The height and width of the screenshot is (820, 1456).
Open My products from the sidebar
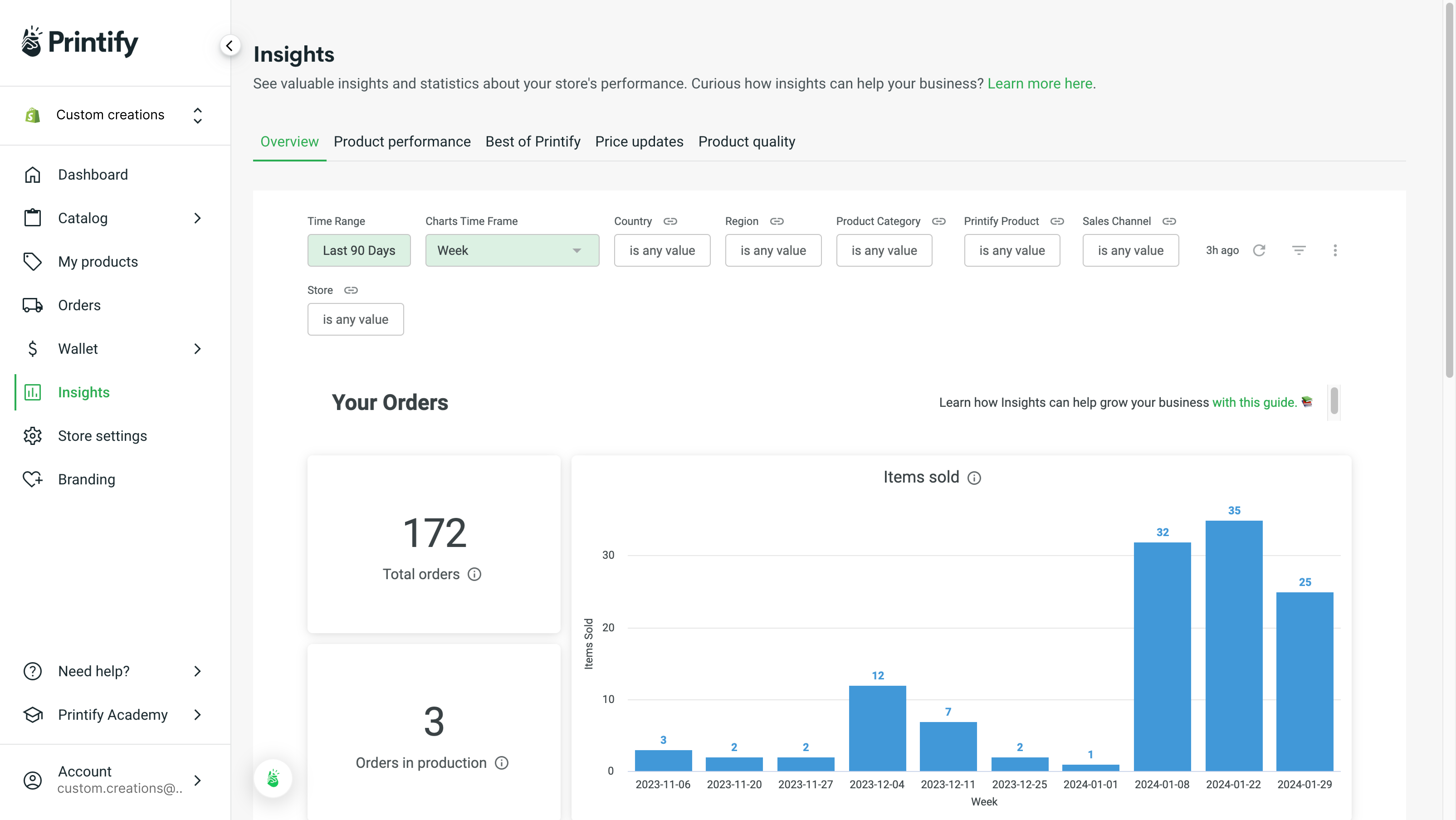tap(97, 261)
